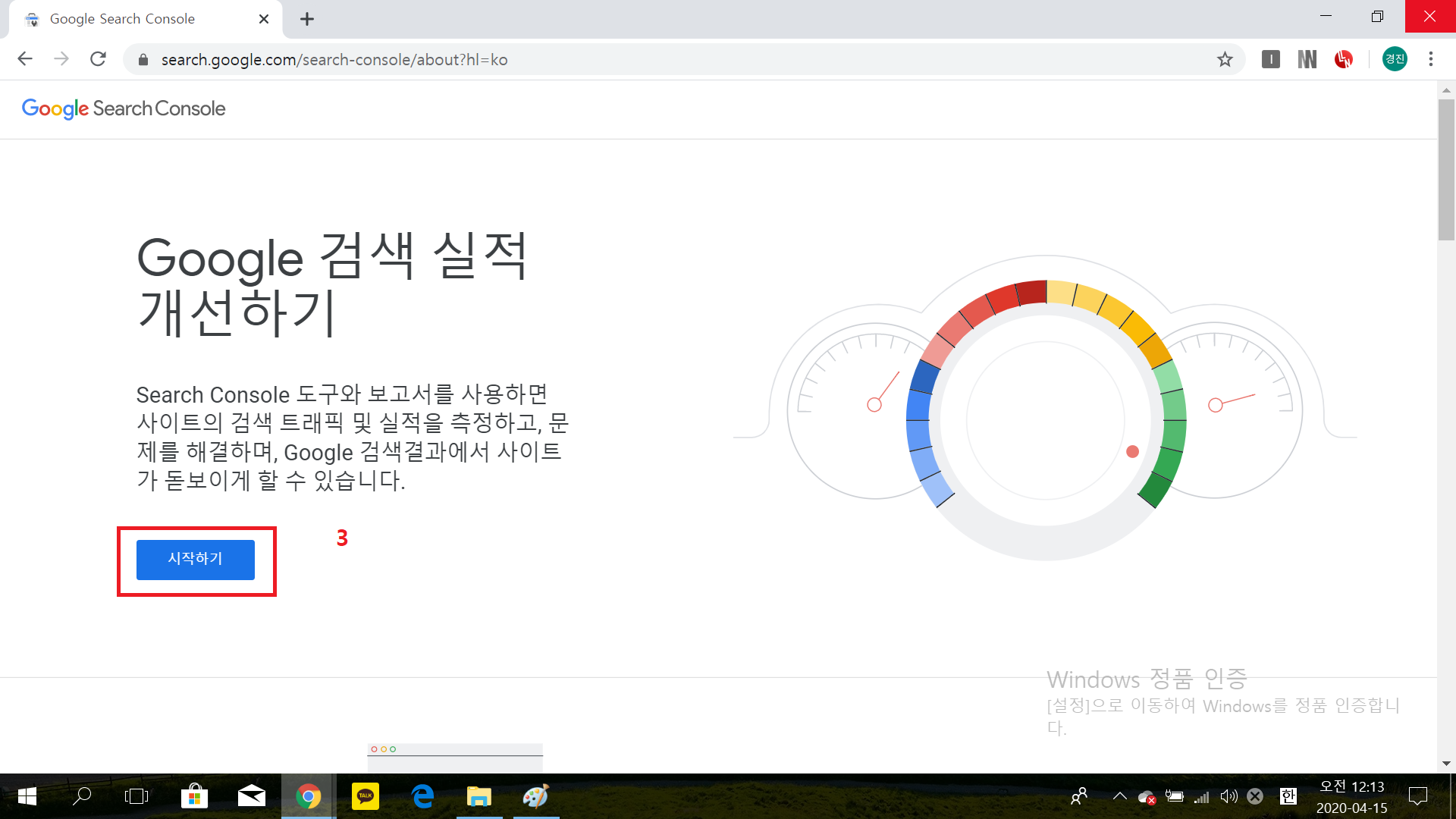Click the address bar URL
The width and height of the screenshot is (1456, 819).
click(x=334, y=60)
